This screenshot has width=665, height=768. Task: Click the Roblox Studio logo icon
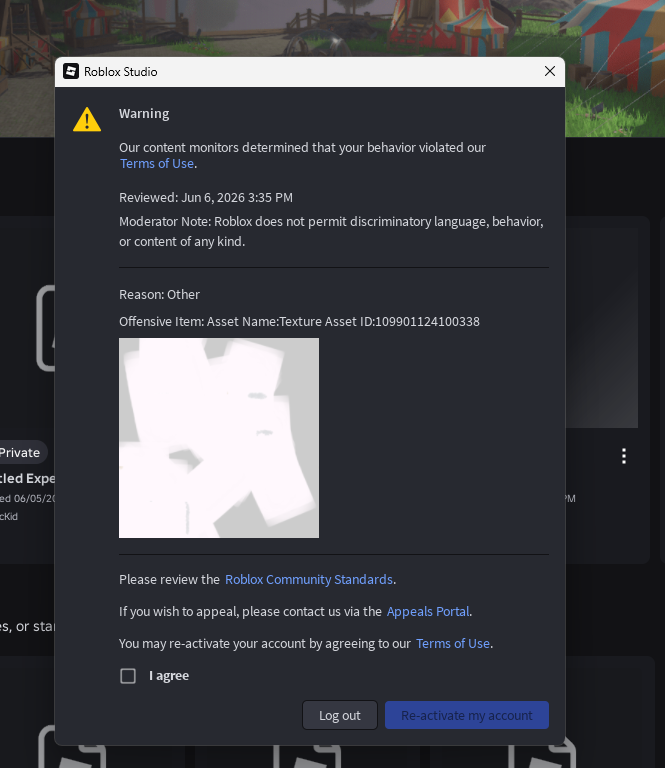71,72
